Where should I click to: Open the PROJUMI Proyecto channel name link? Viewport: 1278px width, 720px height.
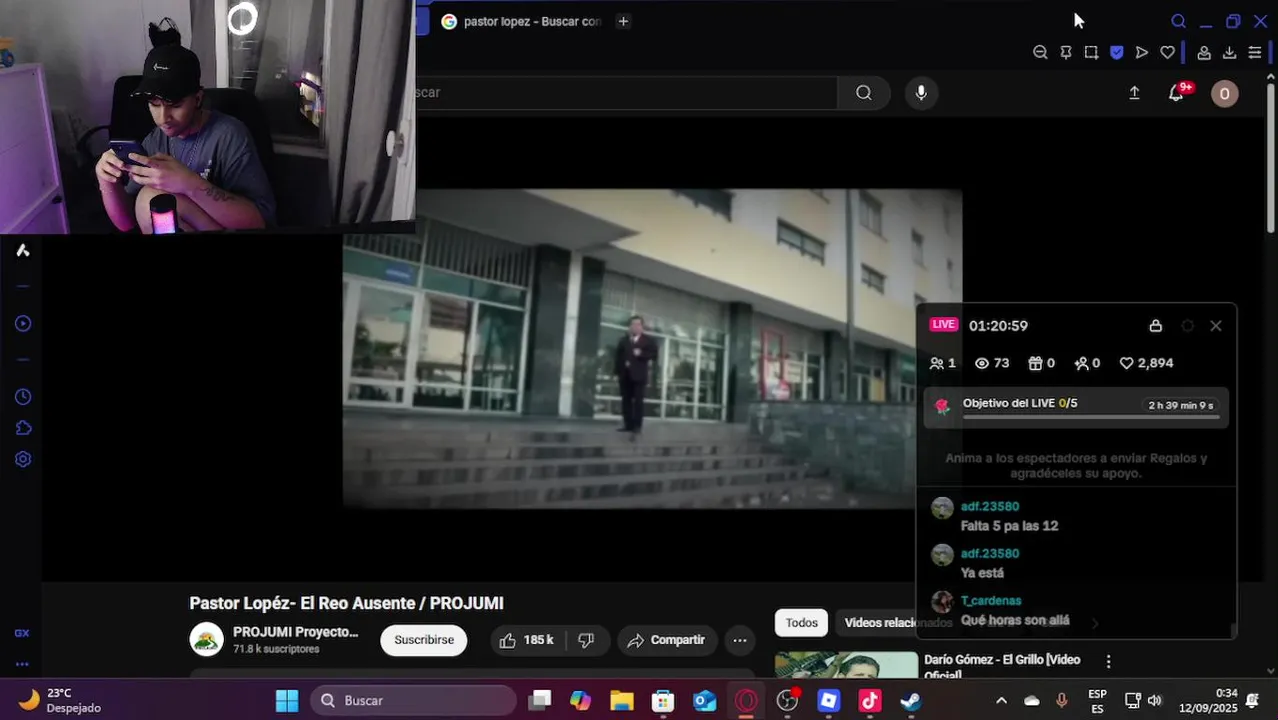(x=295, y=632)
